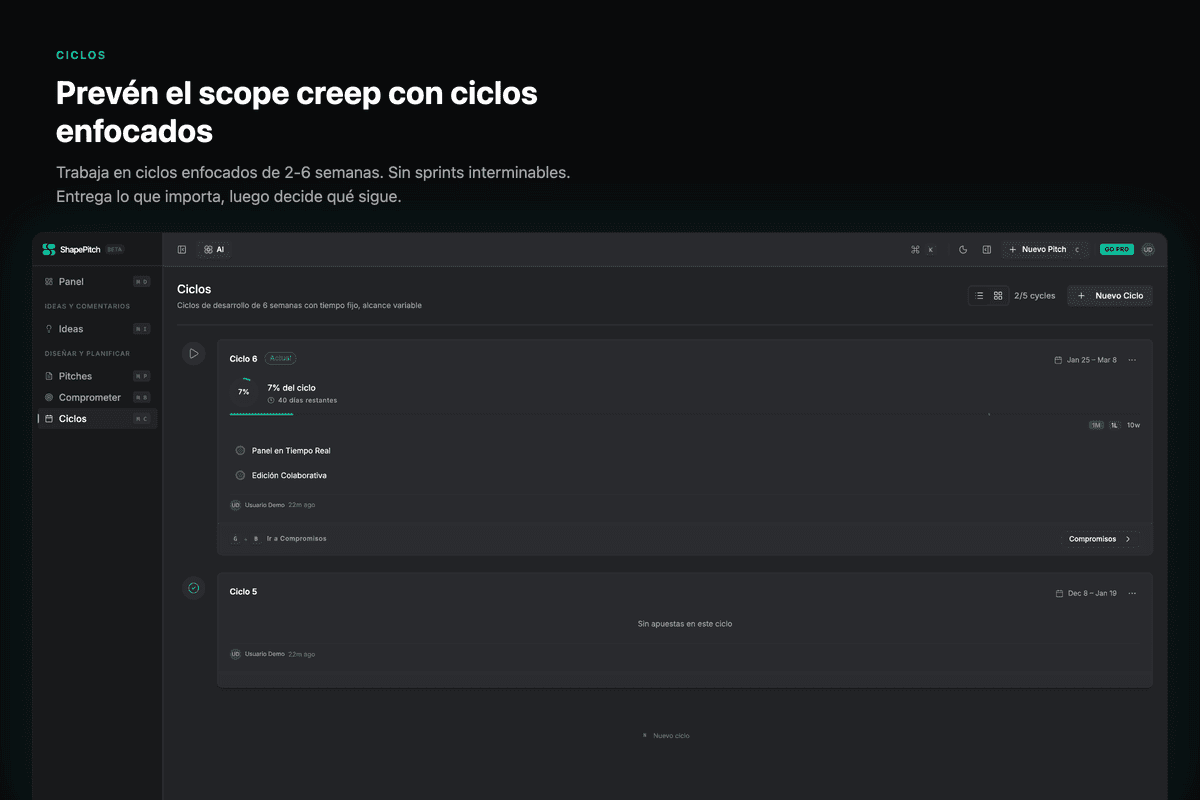
Task: Click the right panel layout icon
Action: 987,249
